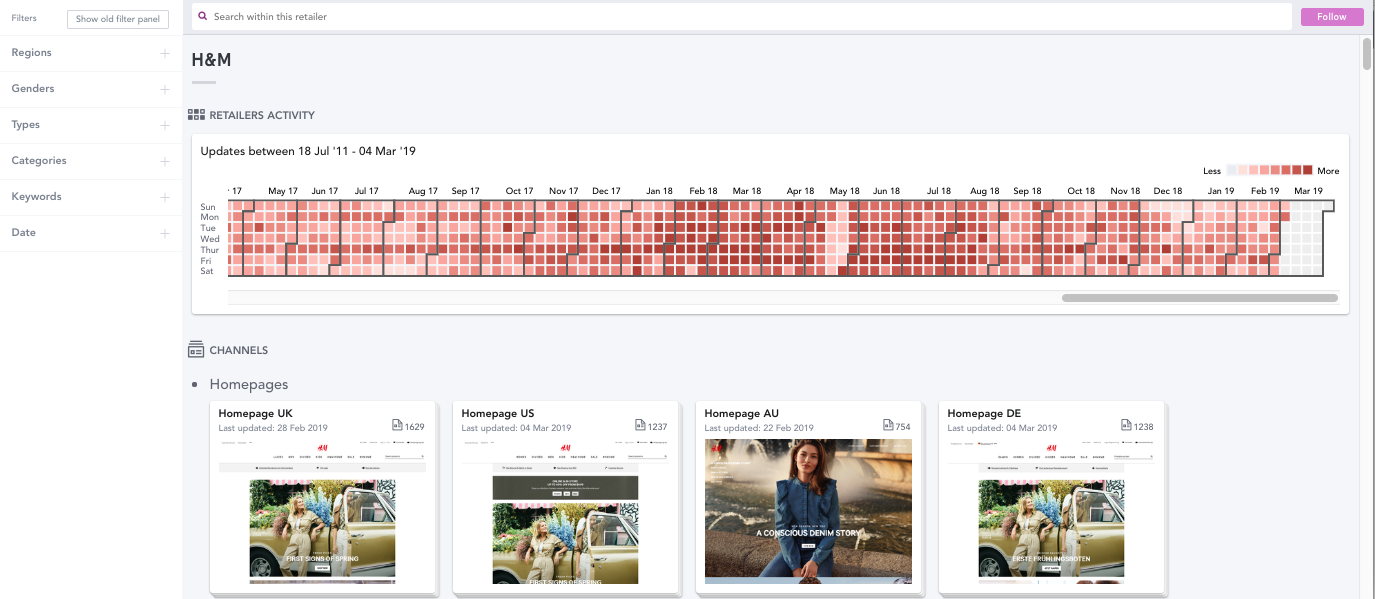Click the search magnifier icon
Image resolution: width=1375 pixels, height=599 pixels.
pyautogui.click(x=203, y=16)
